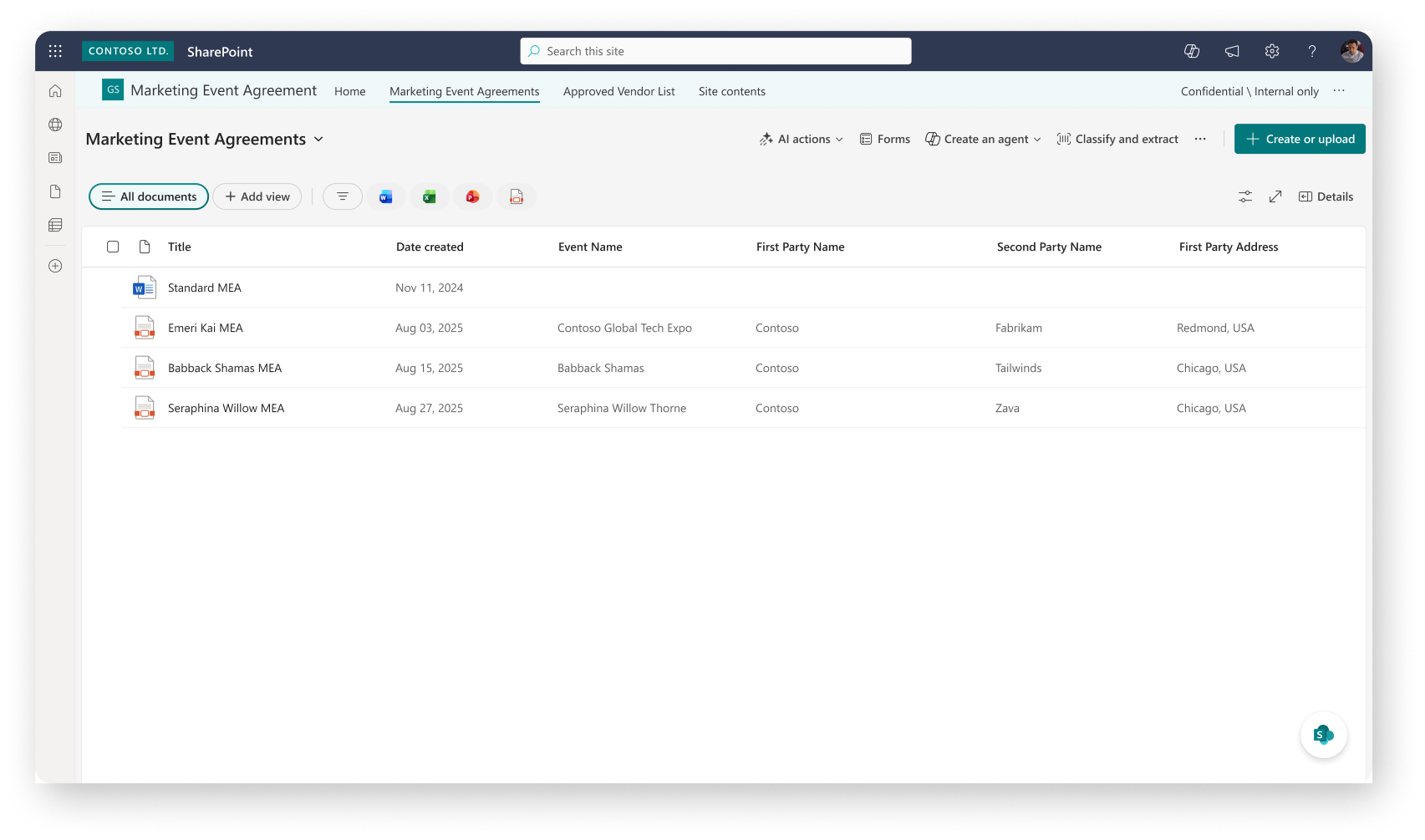Select the Marketing Event Agreements nav tab

pyautogui.click(x=465, y=91)
